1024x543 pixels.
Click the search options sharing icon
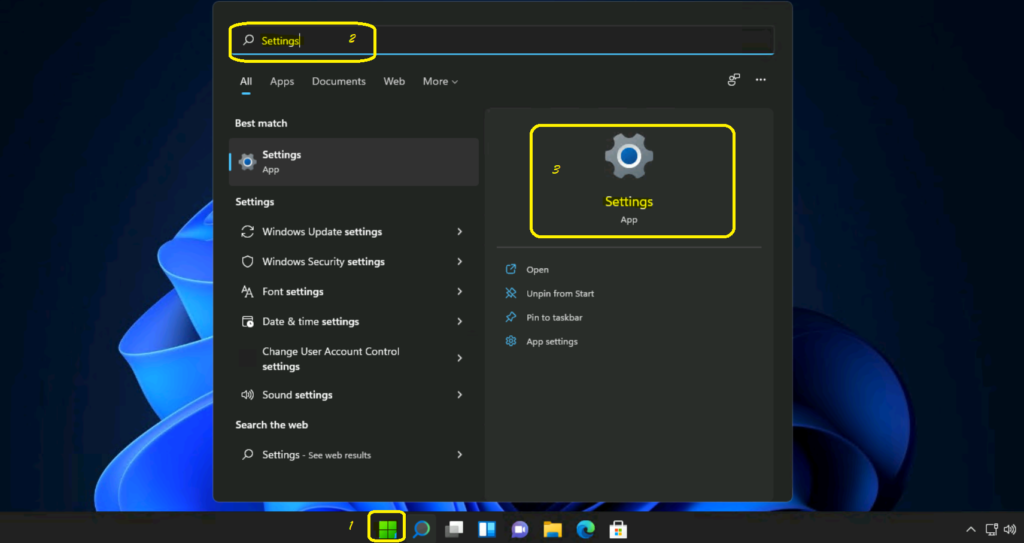733,80
